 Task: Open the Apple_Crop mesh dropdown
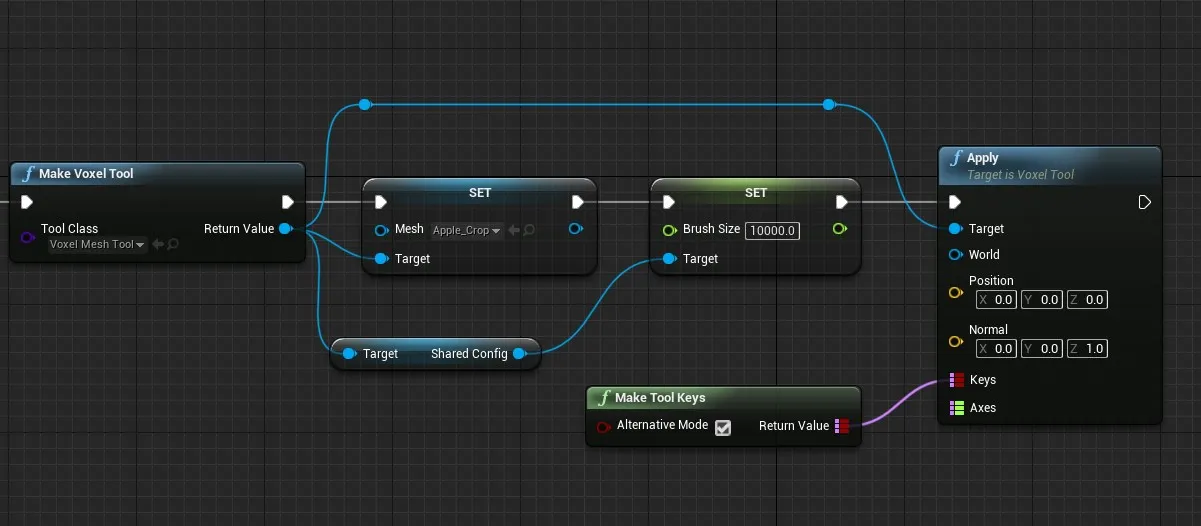[x=466, y=231]
